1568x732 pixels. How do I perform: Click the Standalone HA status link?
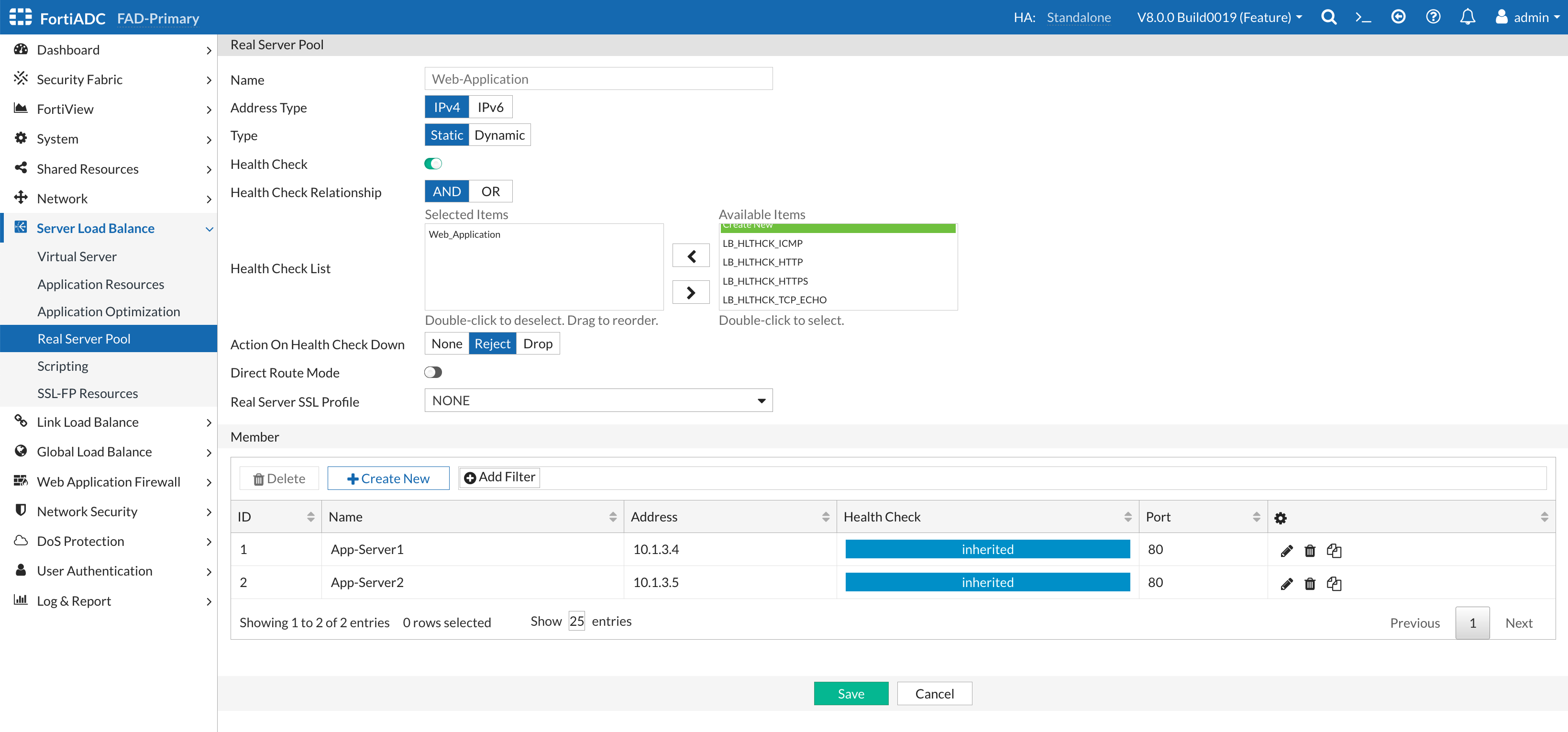pos(1078,17)
